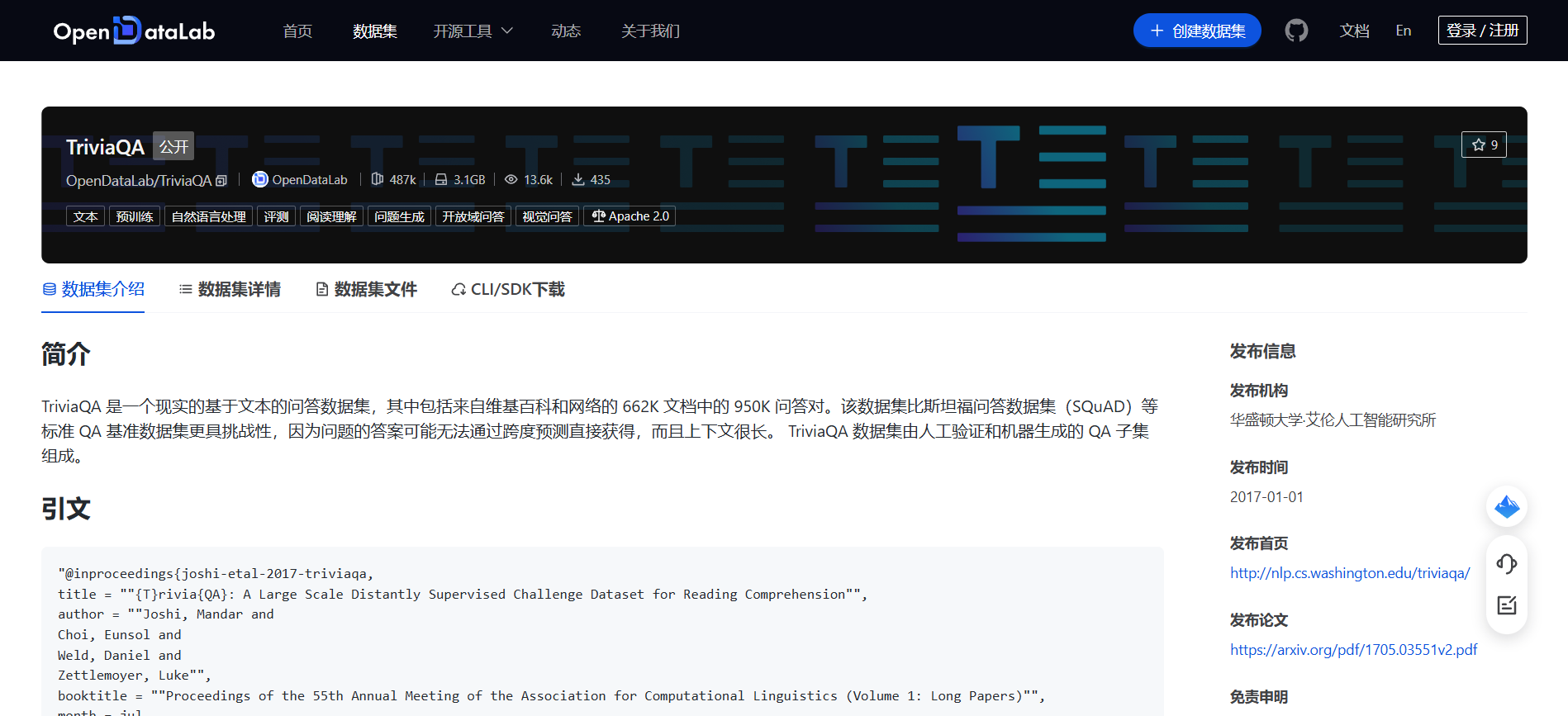Copy the OpenDataLab/TriviaQA path icon
This screenshot has width=1568, height=716.
221,181
